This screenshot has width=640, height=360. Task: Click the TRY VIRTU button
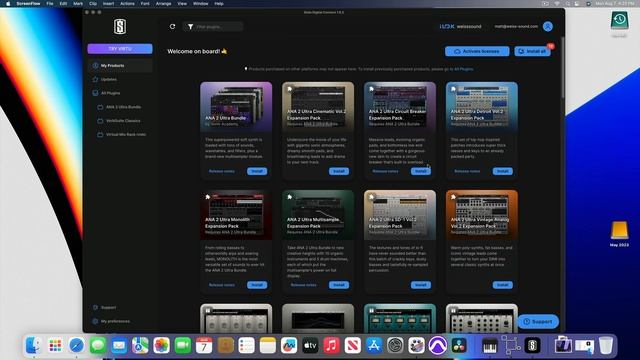(x=120, y=49)
